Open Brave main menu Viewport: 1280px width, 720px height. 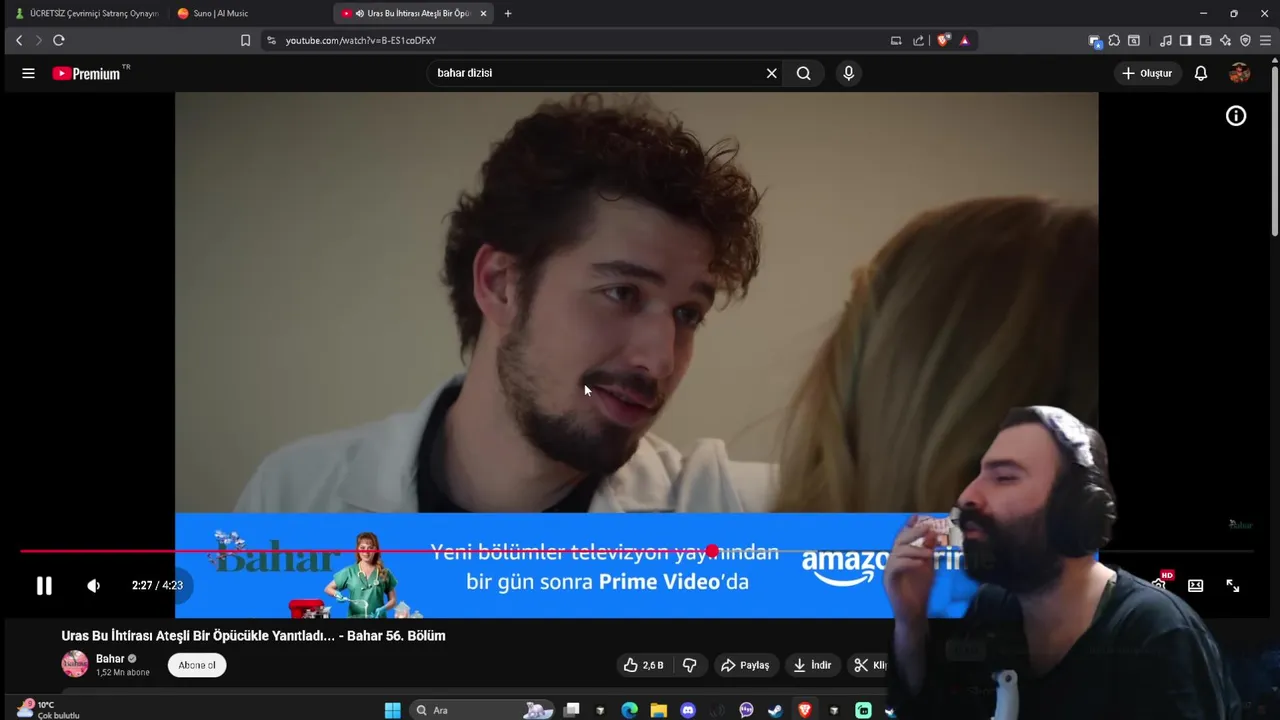(1265, 40)
